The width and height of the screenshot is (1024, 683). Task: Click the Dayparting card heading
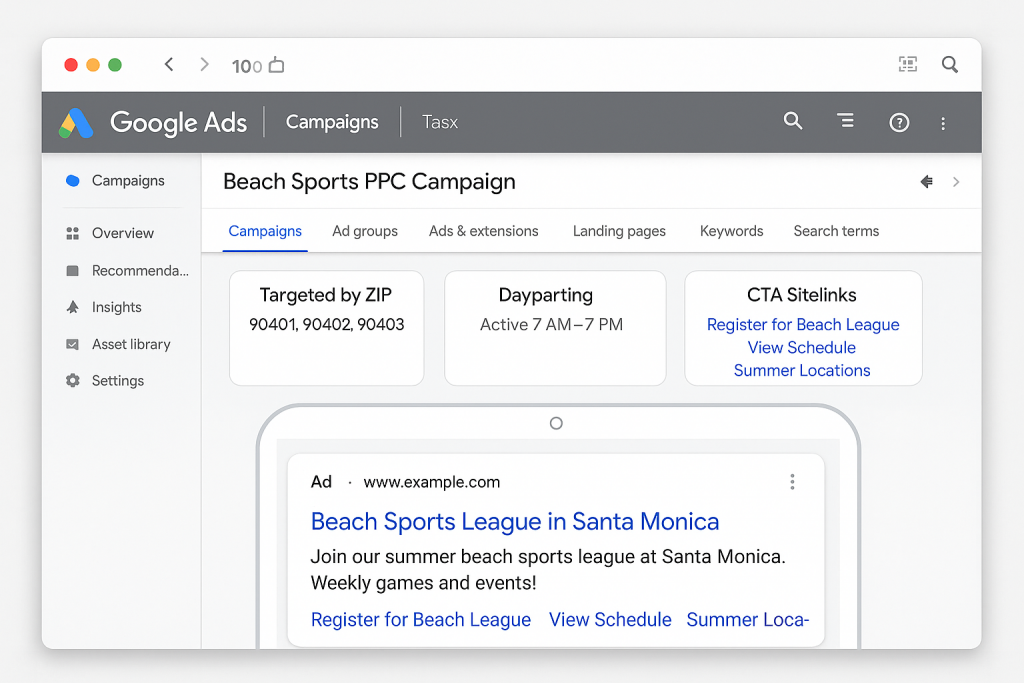click(x=546, y=295)
